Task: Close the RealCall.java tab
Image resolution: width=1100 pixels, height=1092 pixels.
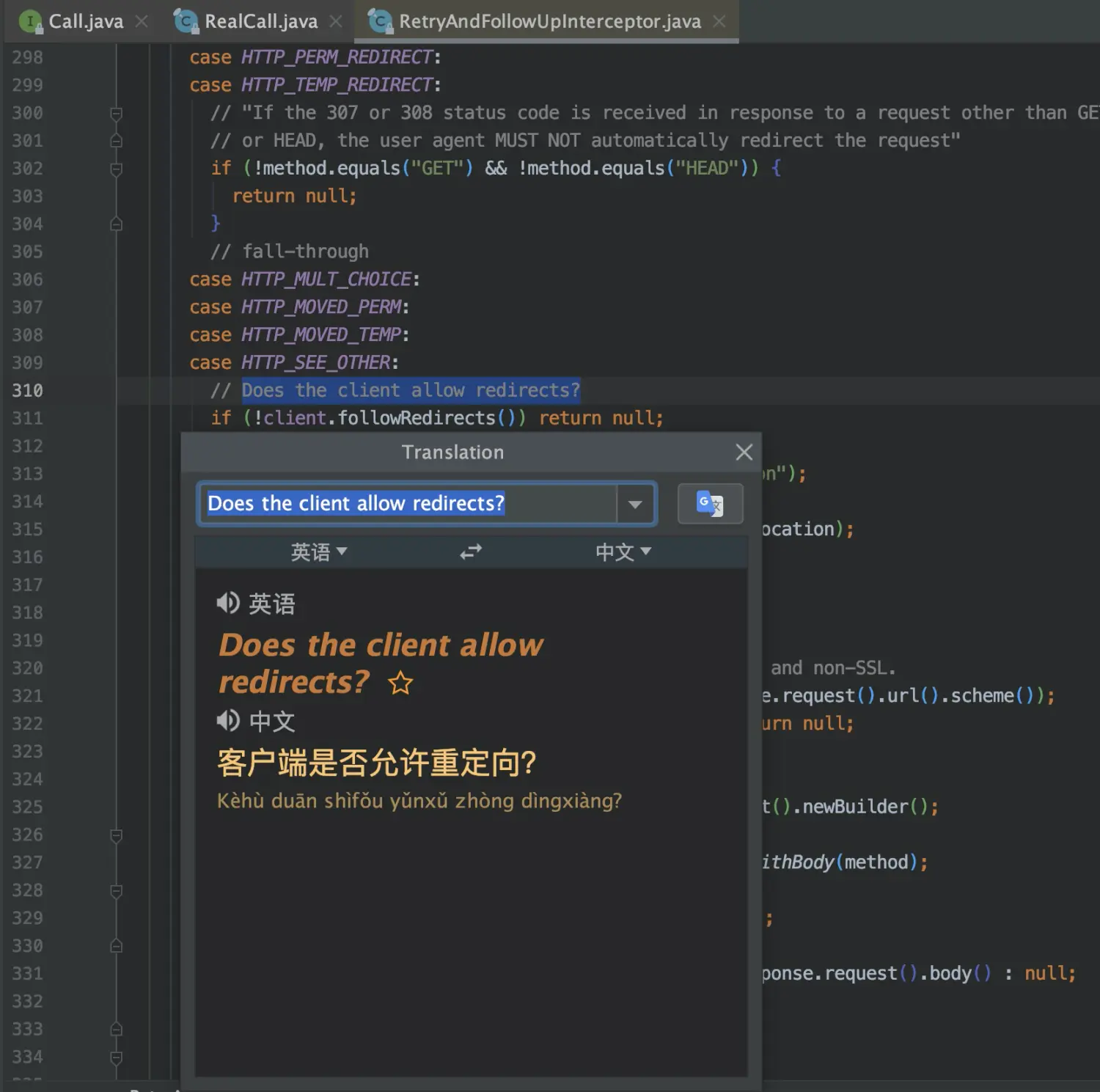Action: click(336, 21)
